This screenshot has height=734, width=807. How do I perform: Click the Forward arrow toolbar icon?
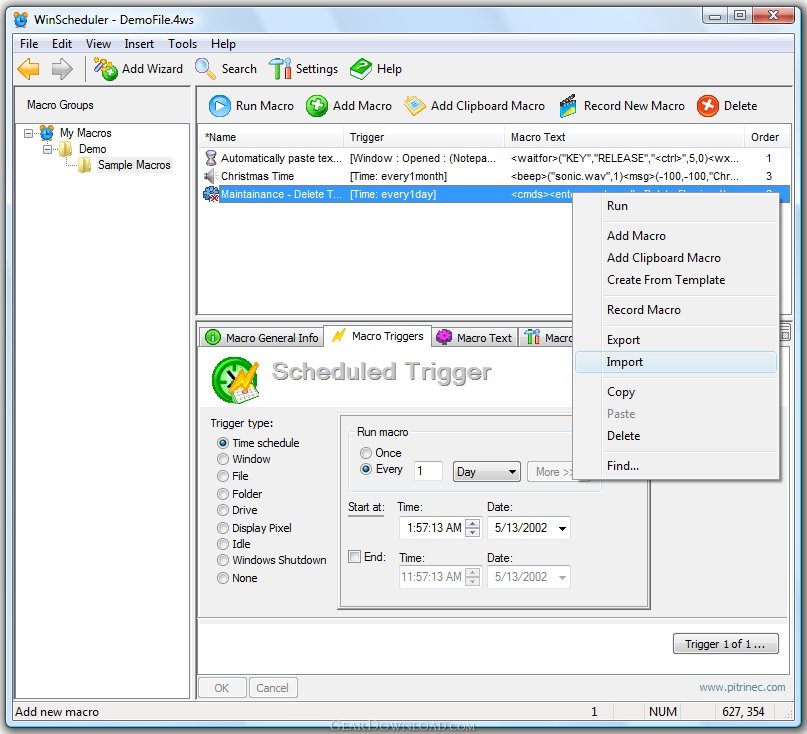62,68
